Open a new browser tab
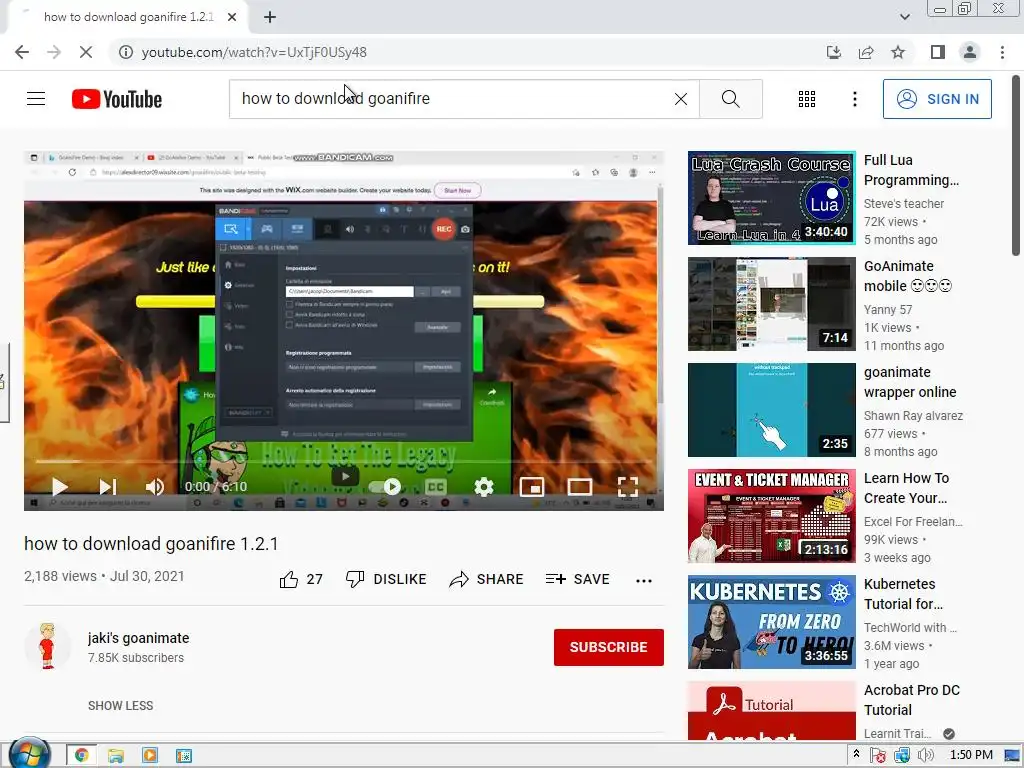 270,18
